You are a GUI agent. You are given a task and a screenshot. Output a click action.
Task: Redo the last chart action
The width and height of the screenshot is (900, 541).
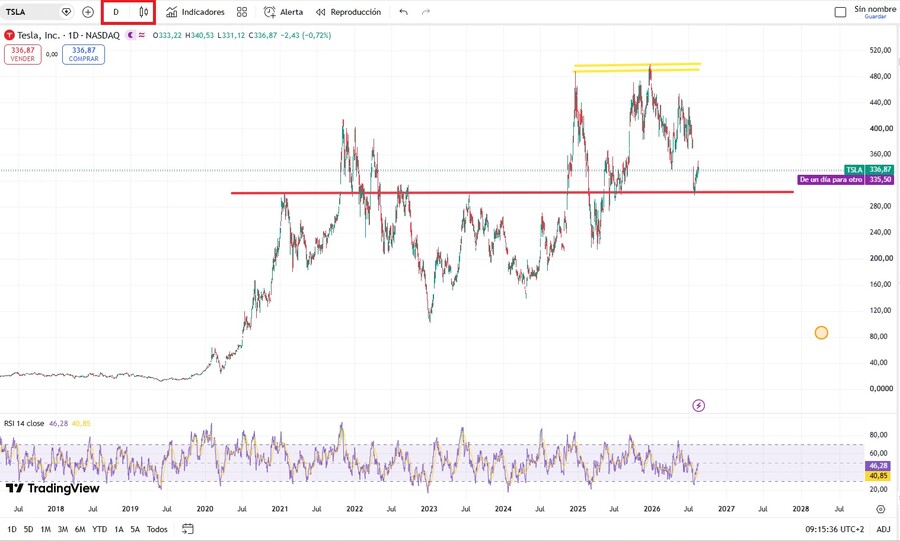(x=425, y=12)
